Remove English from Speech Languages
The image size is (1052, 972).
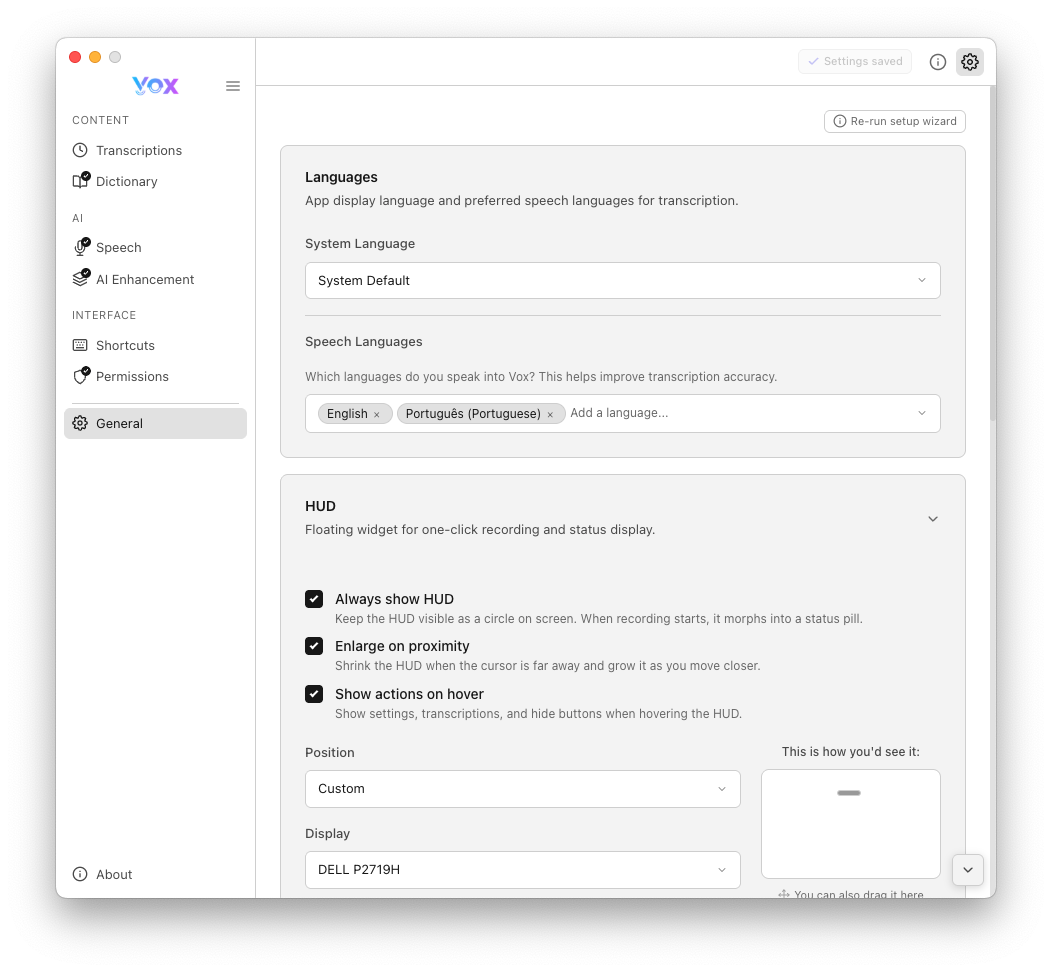point(376,413)
